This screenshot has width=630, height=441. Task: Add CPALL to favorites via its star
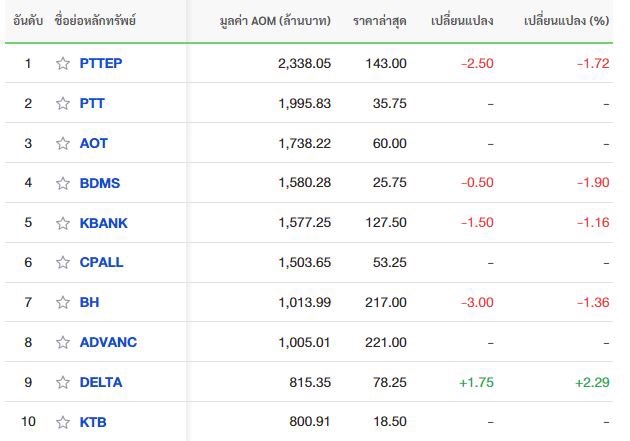63,262
